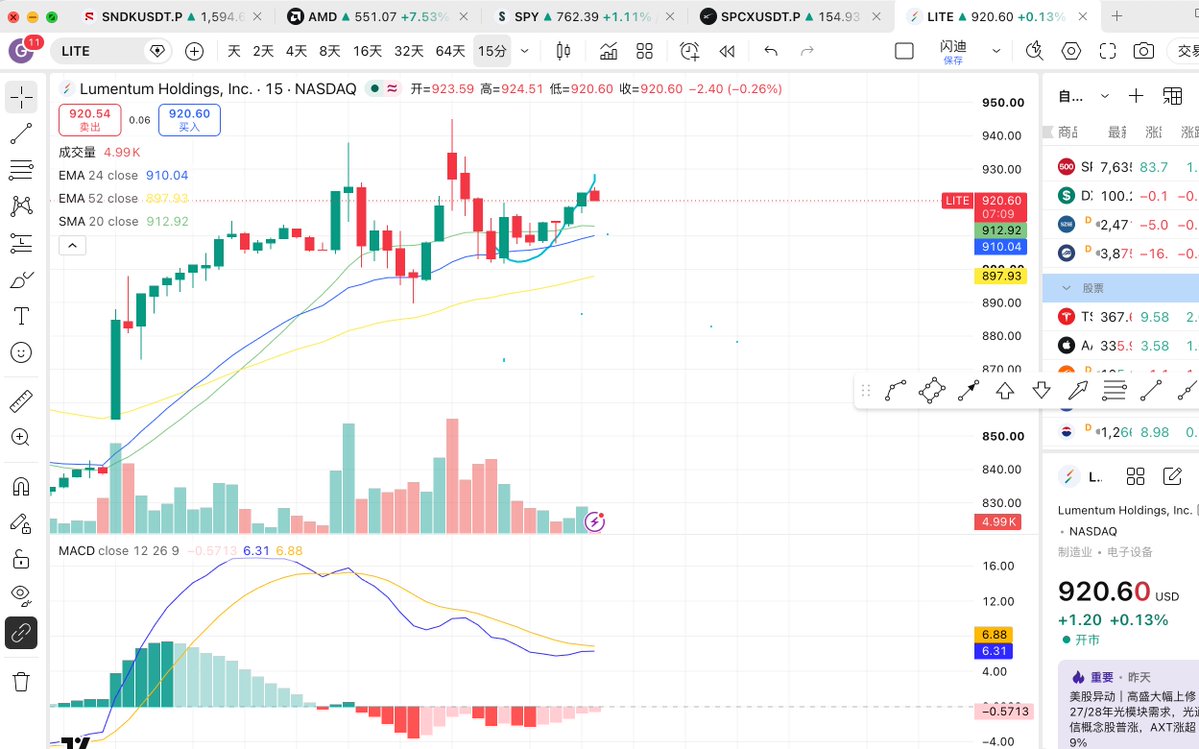Select the Apple row in watchlist
1199x749 pixels.
tap(1121, 345)
